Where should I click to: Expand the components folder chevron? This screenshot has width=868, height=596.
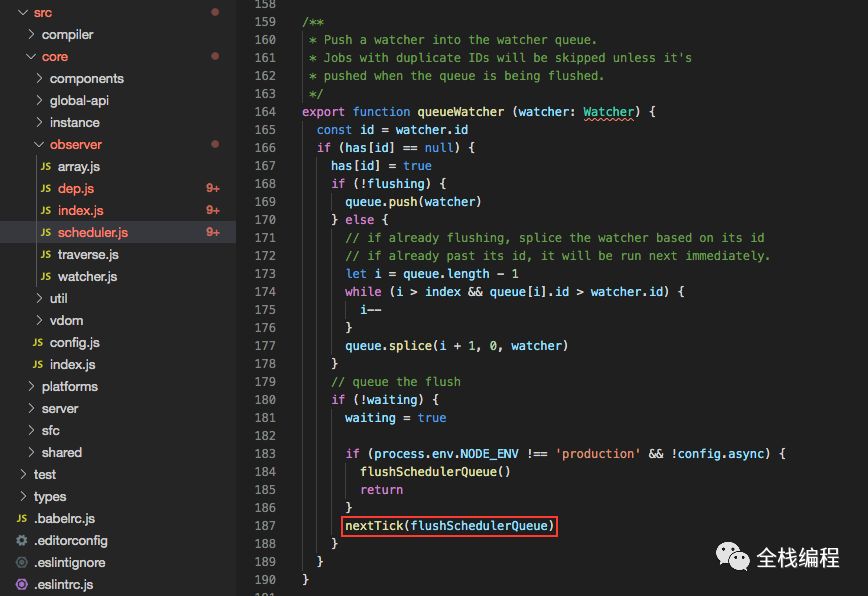tap(39, 78)
